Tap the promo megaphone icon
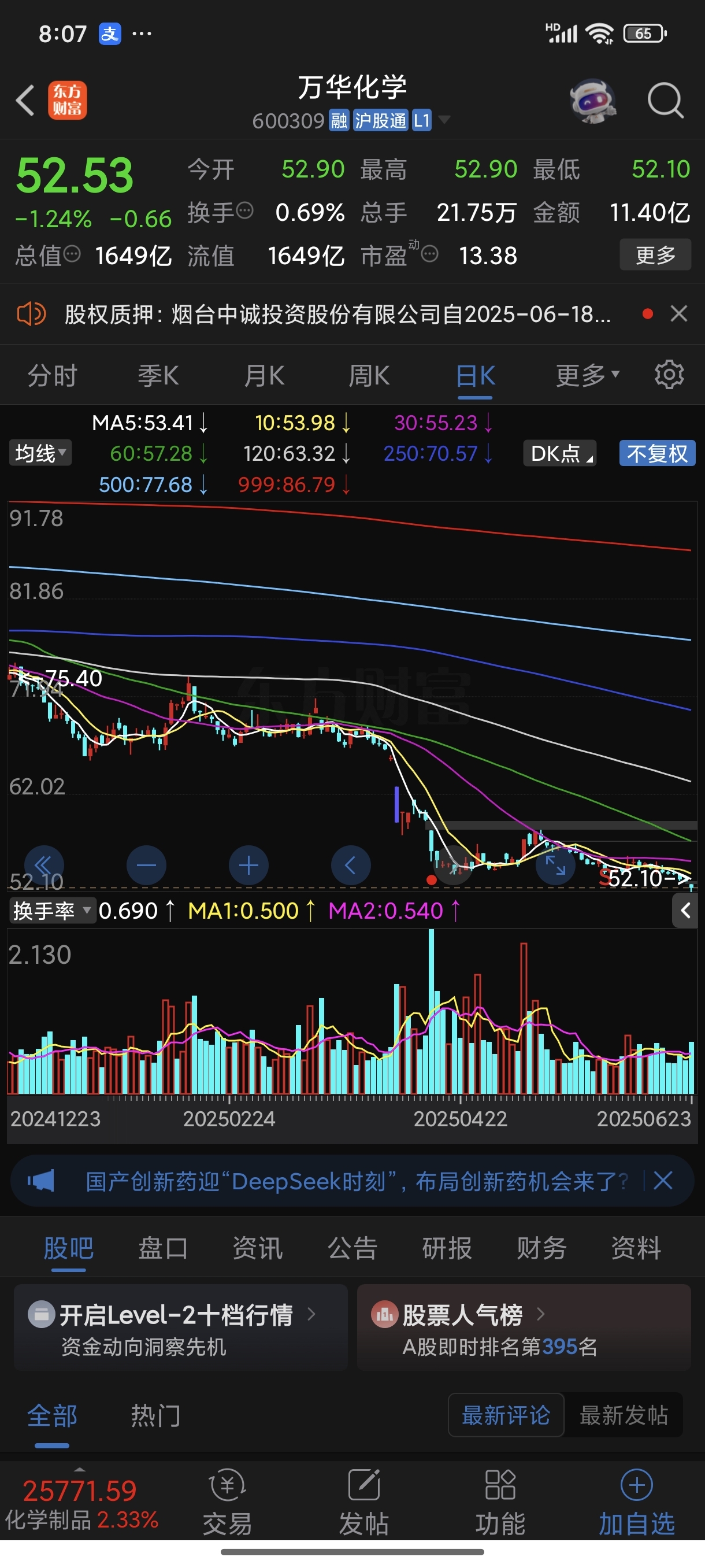Screen dimensions: 705x1568 coord(41,1181)
